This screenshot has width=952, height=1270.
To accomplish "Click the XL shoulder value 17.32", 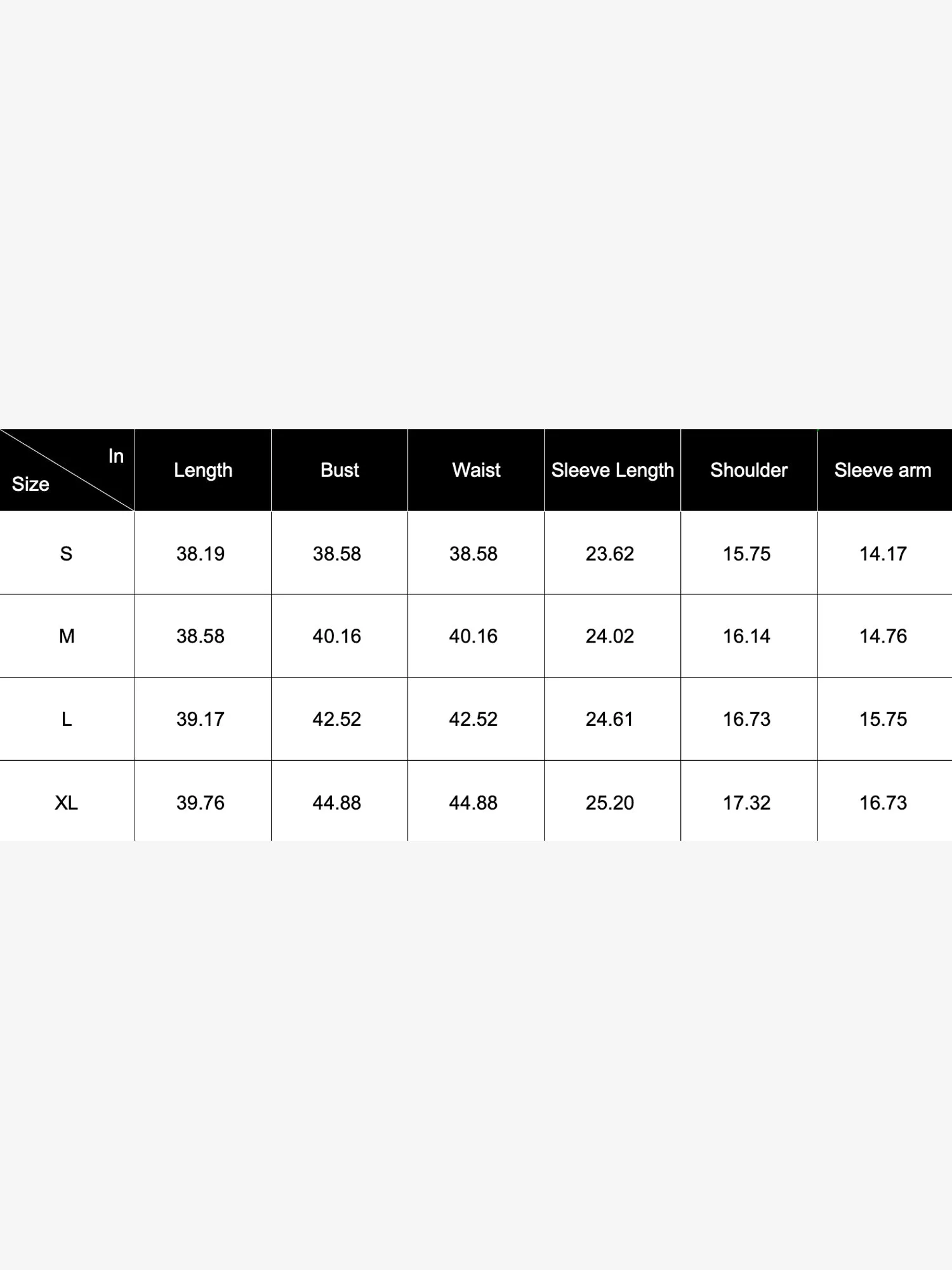I will coord(747,803).
